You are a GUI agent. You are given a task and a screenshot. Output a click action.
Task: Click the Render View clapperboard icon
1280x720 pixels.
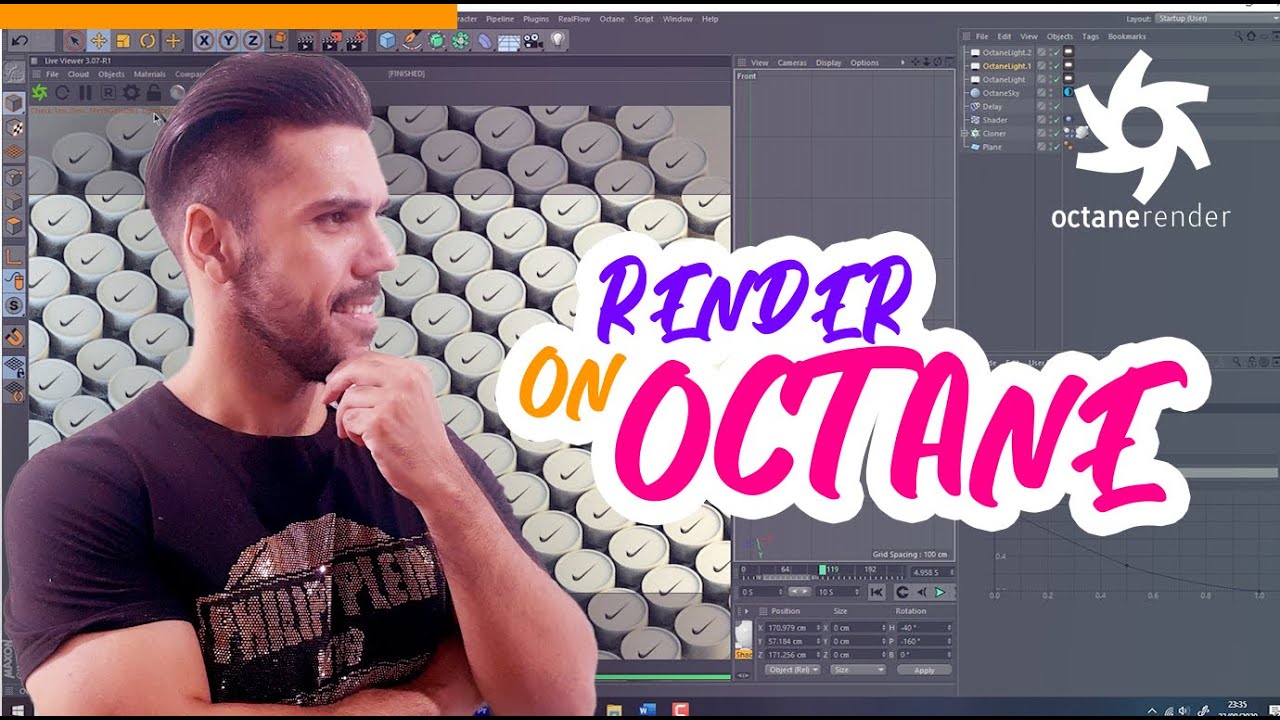306,41
